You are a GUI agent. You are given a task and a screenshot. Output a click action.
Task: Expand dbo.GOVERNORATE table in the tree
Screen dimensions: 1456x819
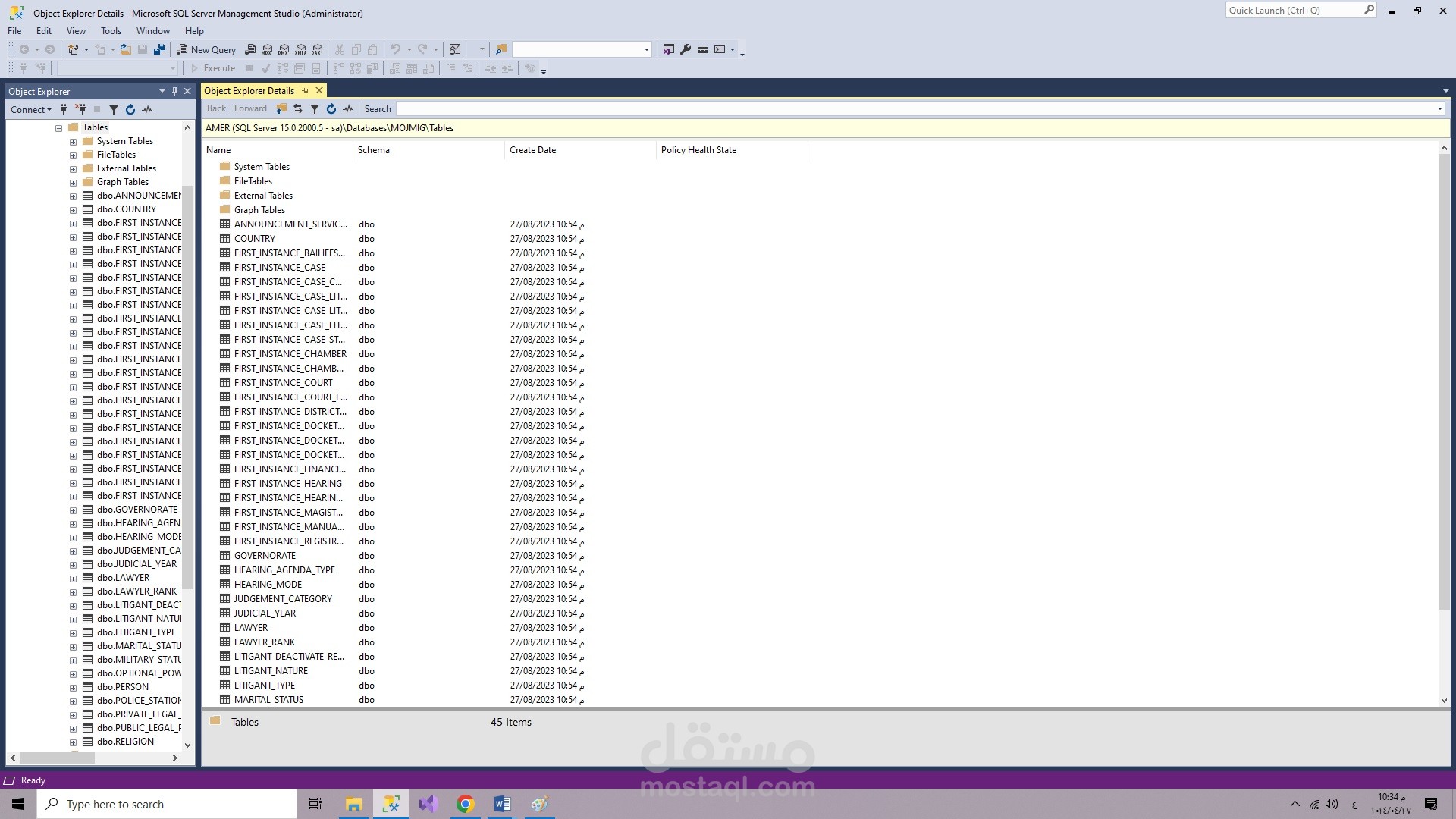tap(73, 510)
